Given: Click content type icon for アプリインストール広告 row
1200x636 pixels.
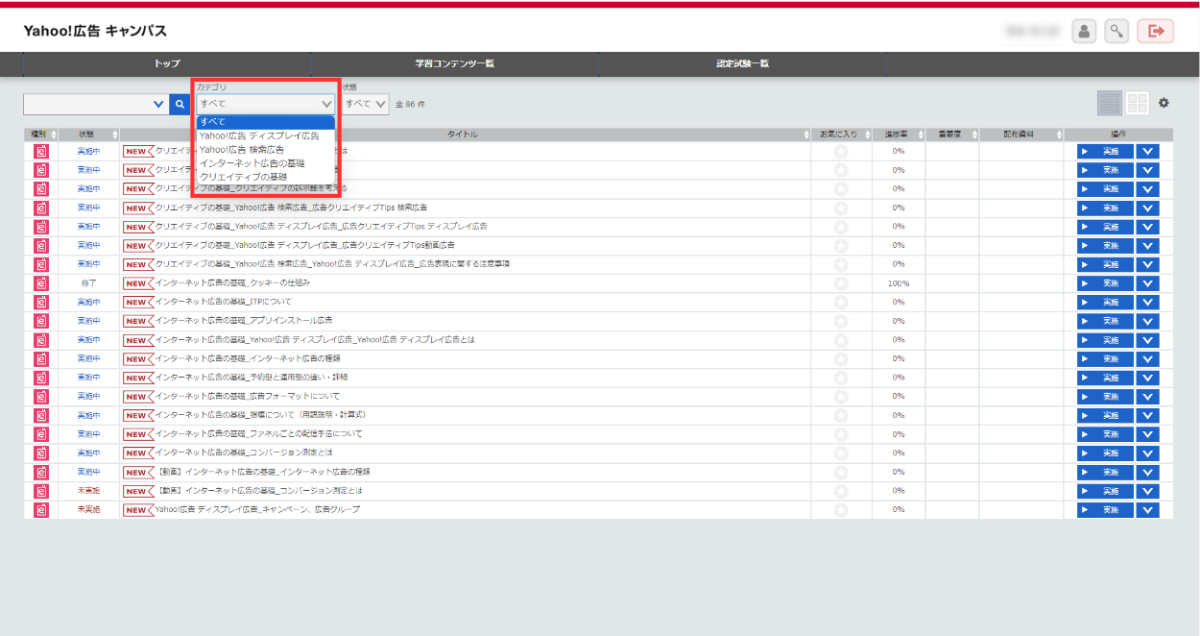Looking at the screenshot, I should pyautogui.click(x=41, y=321).
